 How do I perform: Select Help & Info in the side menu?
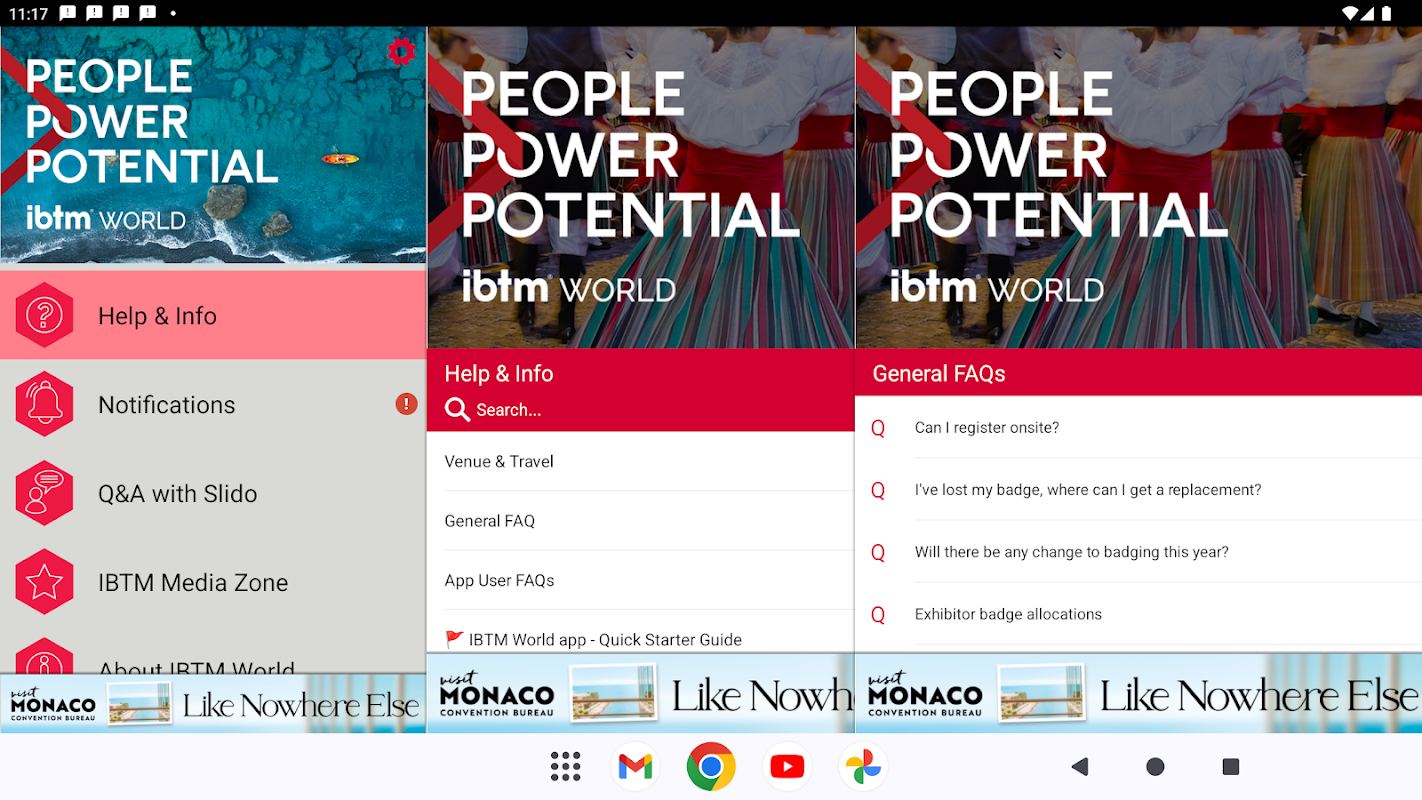click(213, 315)
